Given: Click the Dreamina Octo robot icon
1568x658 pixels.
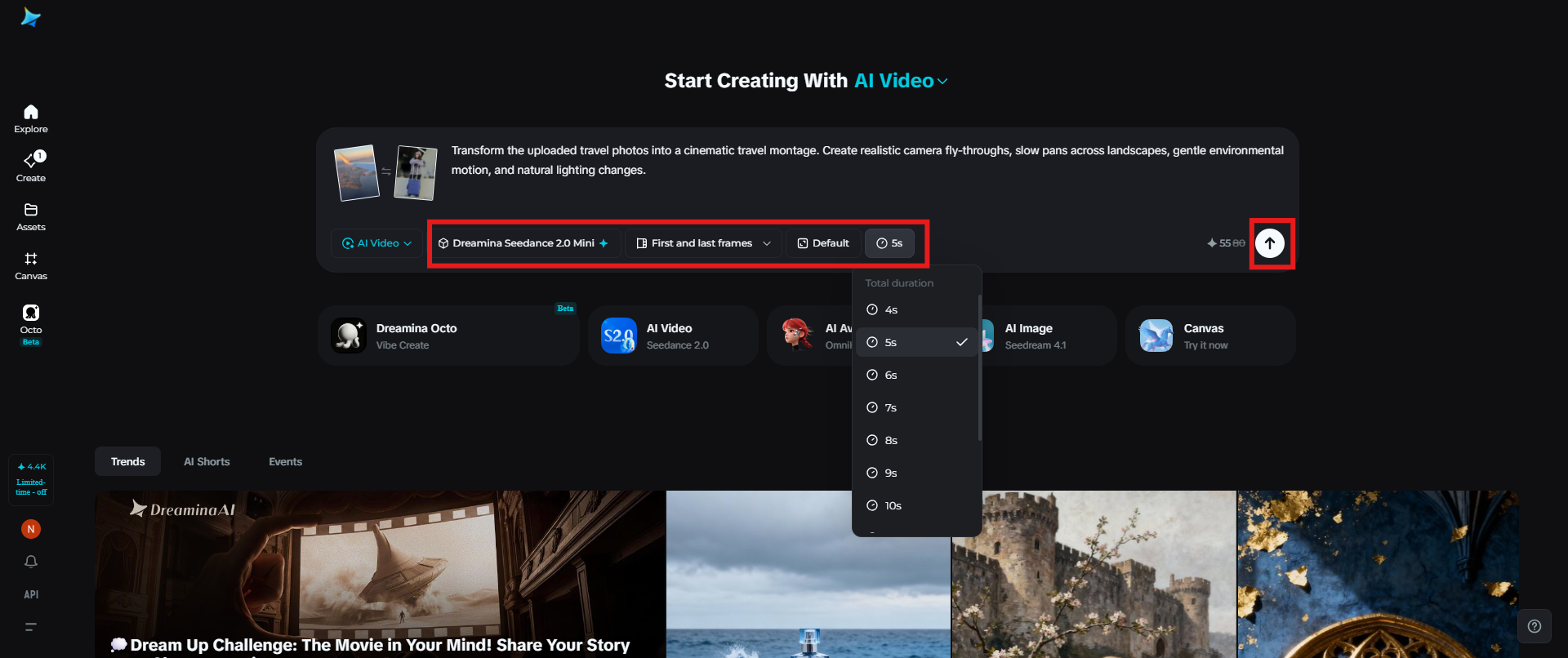Looking at the screenshot, I should (349, 336).
